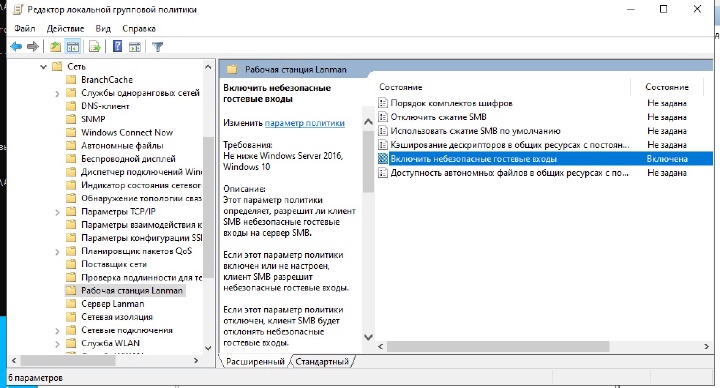Expand Службы одноранговых сетей node

click(57, 93)
